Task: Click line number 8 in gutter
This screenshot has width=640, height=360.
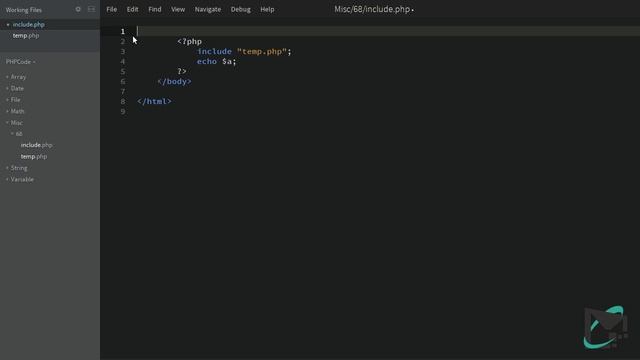Action: 122,101
